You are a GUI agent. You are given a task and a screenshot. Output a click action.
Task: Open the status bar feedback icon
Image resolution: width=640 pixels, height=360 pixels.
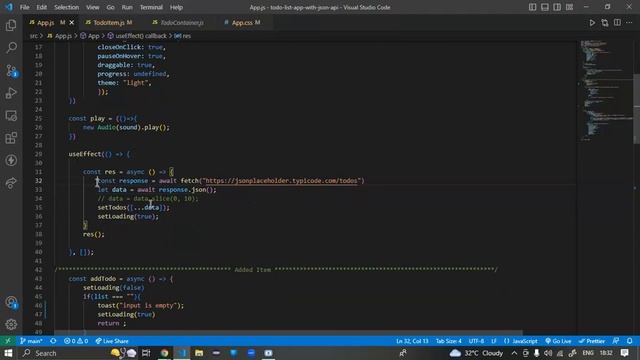(x=616, y=341)
